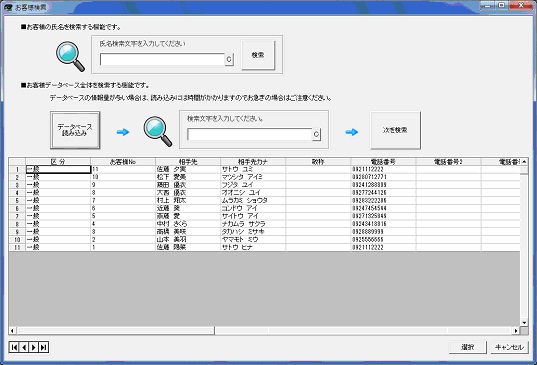Select the cell ムラカミ ショウタ

click(253, 201)
